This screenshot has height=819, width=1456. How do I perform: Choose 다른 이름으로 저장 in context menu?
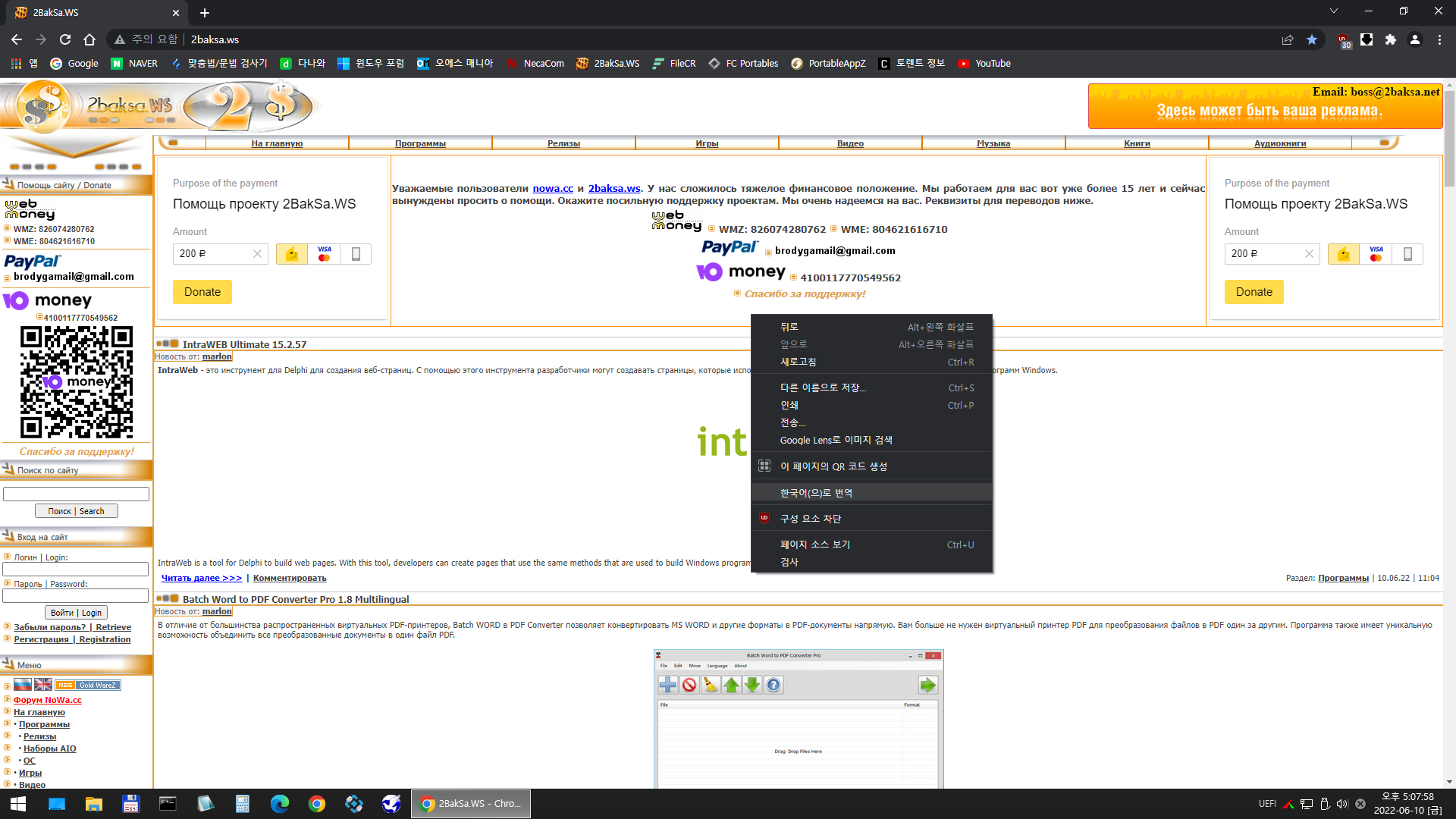(871, 388)
